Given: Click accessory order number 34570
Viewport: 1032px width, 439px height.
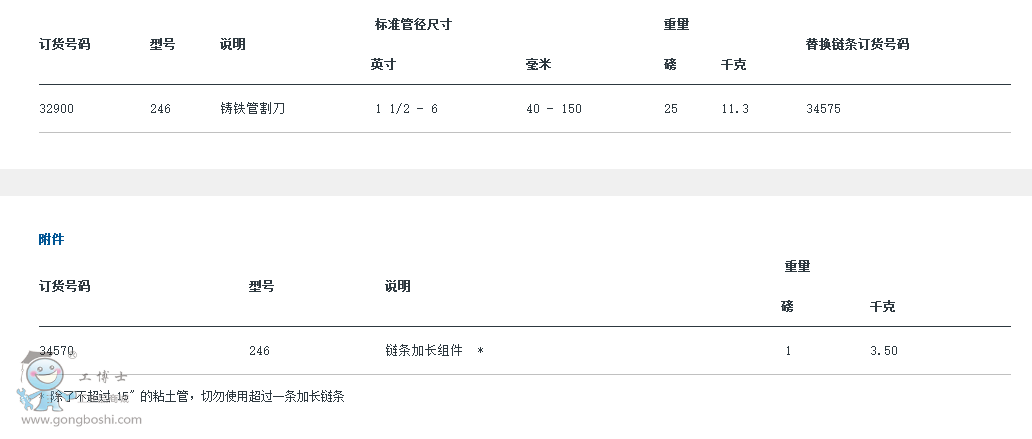Looking at the screenshot, I should (x=57, y=351).
